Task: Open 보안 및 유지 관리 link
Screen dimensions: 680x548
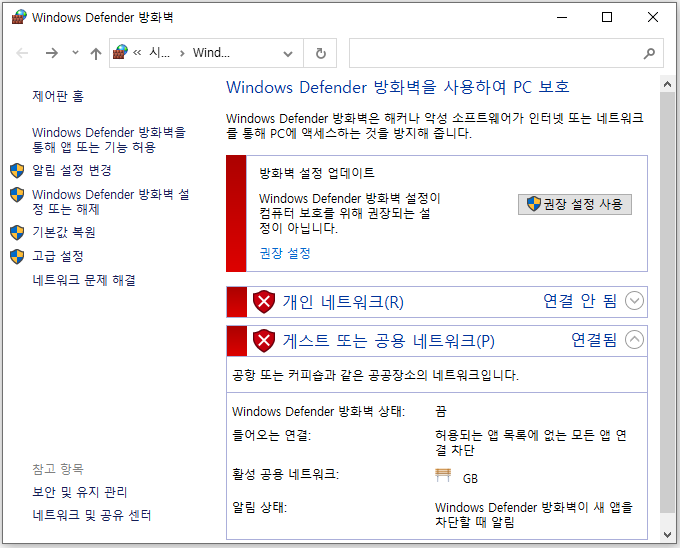Action: click(79, 492)
